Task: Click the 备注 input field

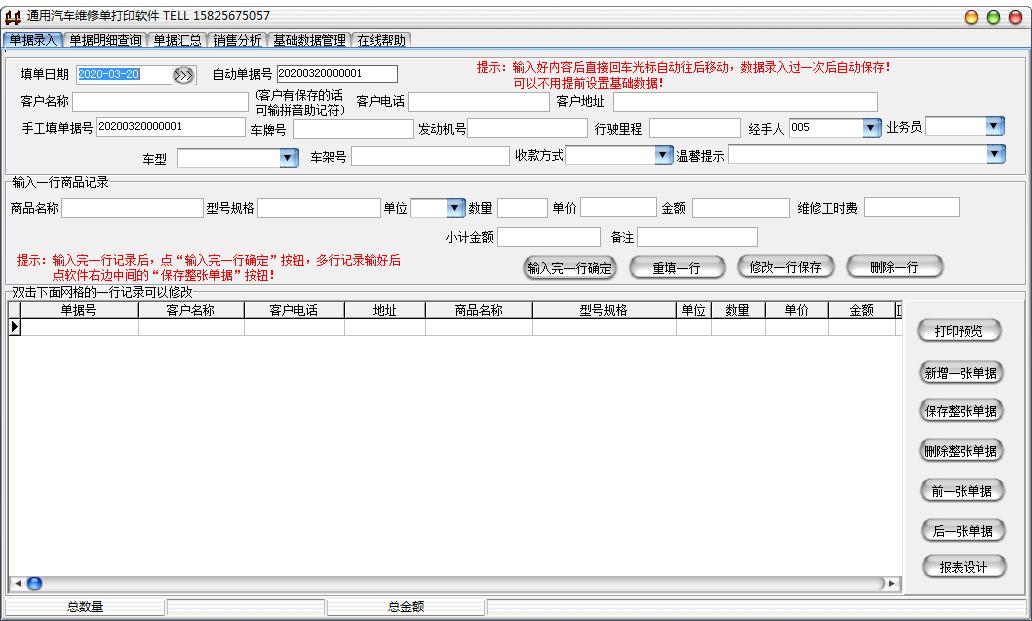Action: click(x=697, y=237)
